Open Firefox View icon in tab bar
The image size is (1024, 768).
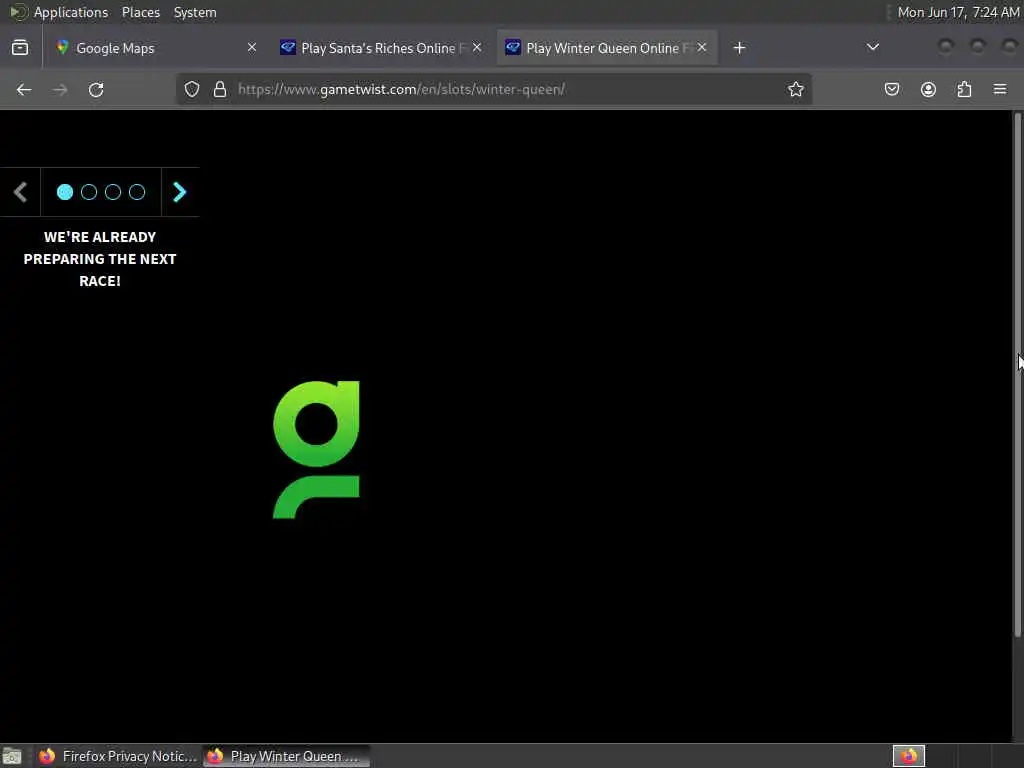(20, 48)
